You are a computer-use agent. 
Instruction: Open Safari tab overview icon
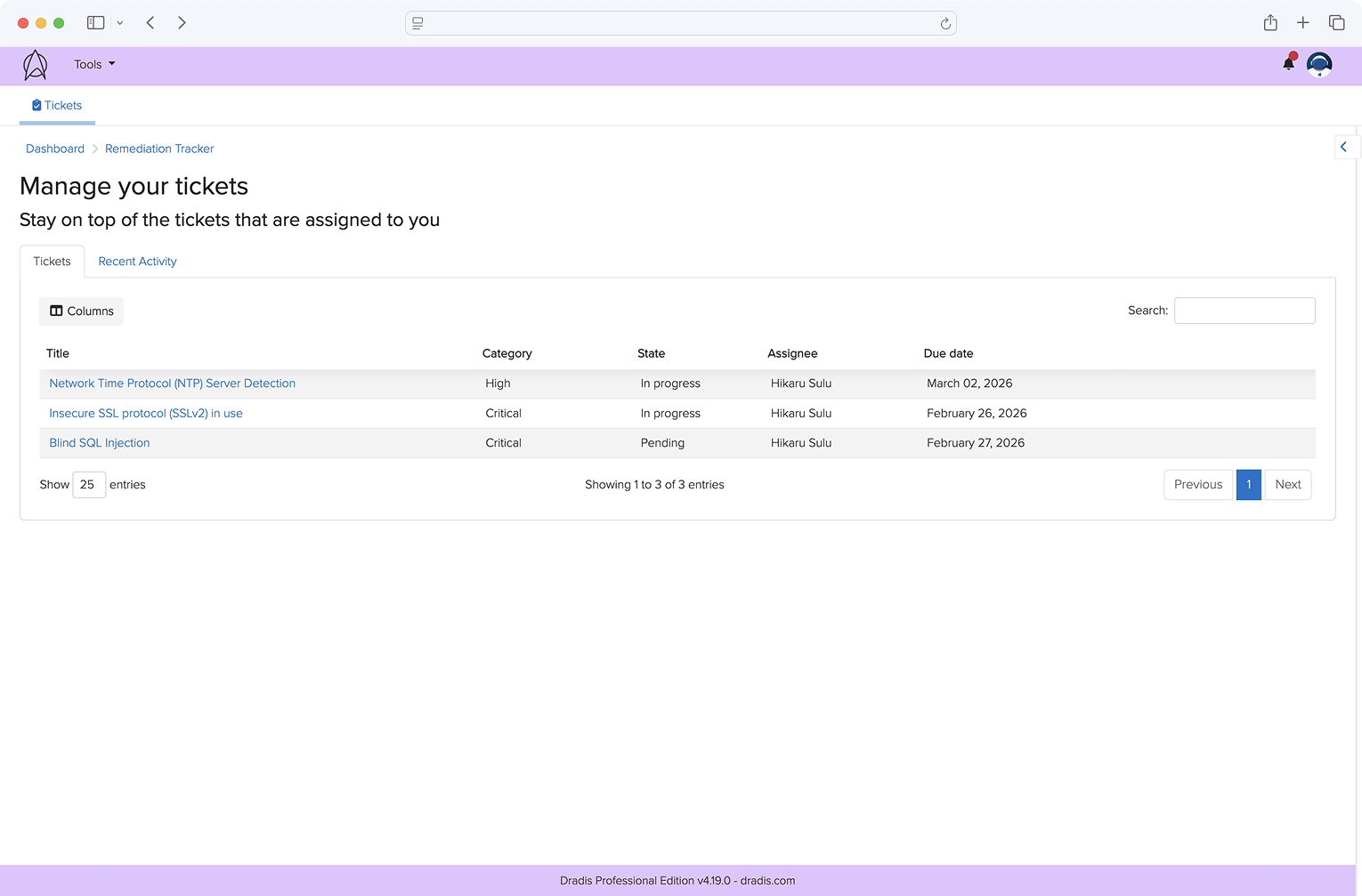pyautogui.click(x=1336, y=22)
